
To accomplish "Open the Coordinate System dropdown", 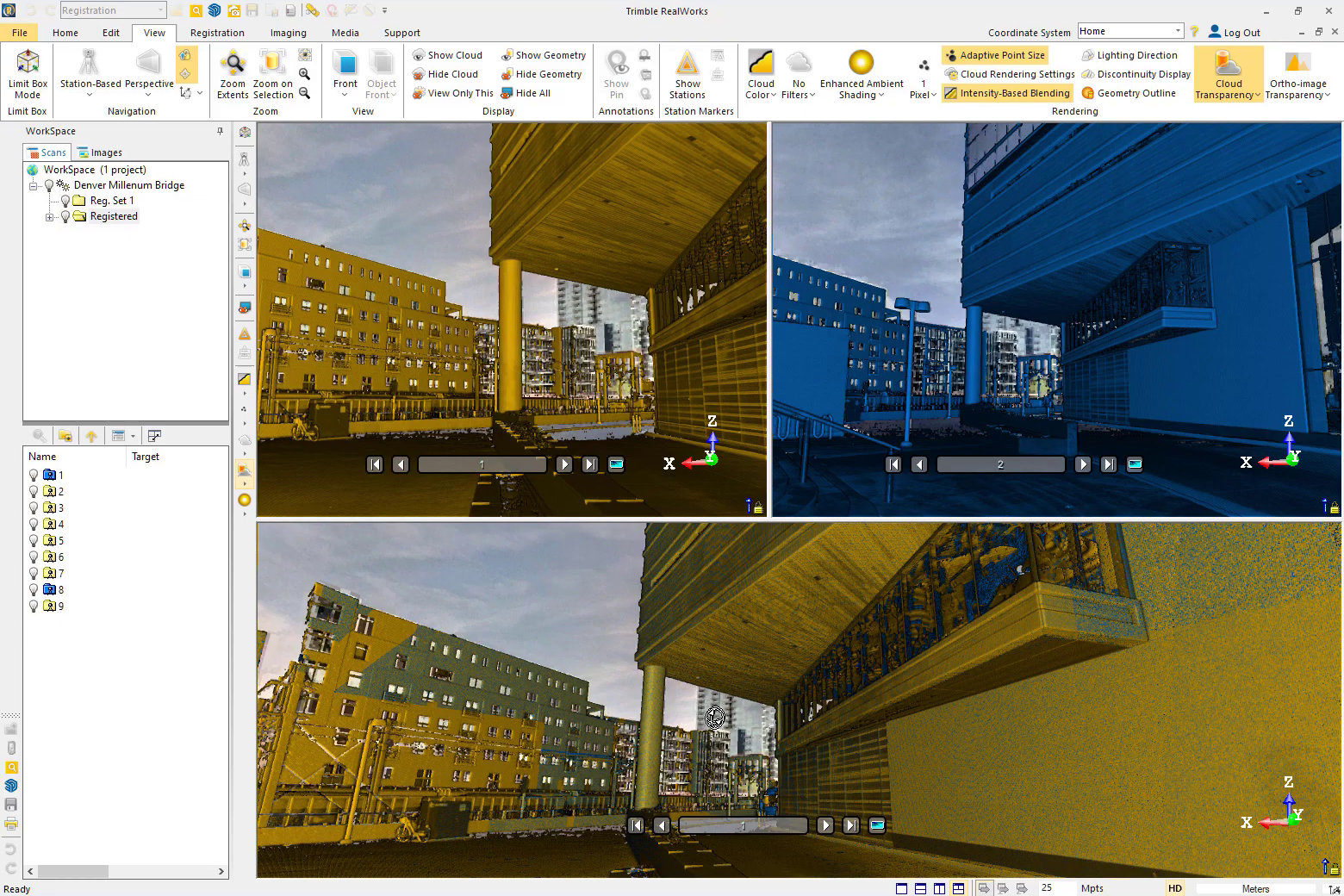I will 1179,30.
